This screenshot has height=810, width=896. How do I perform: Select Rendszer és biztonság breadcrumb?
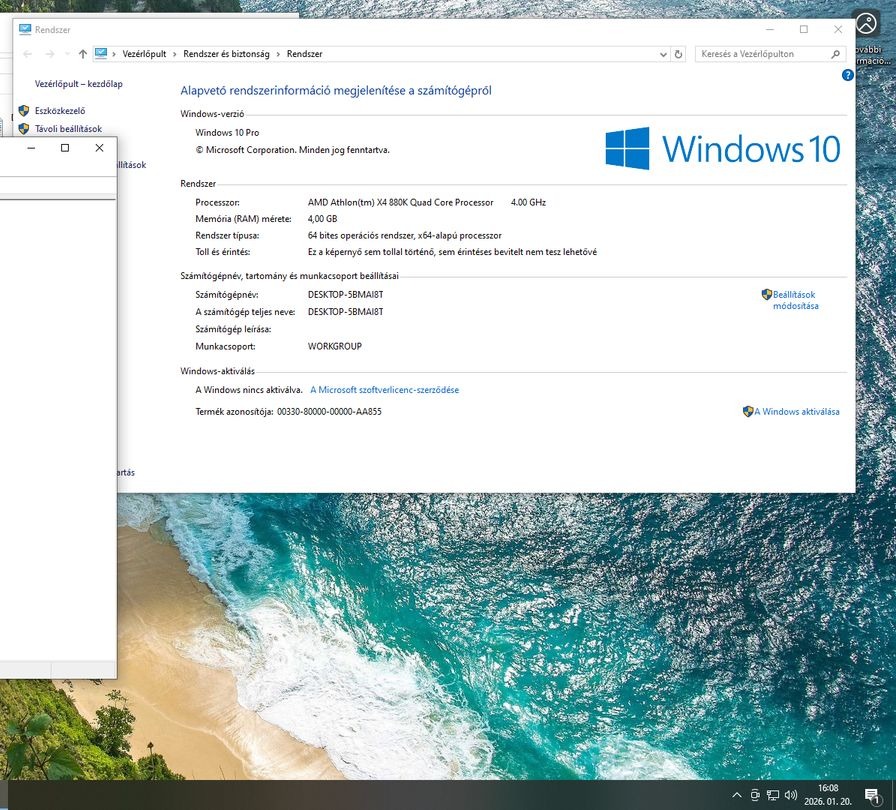tap(226, 54)
